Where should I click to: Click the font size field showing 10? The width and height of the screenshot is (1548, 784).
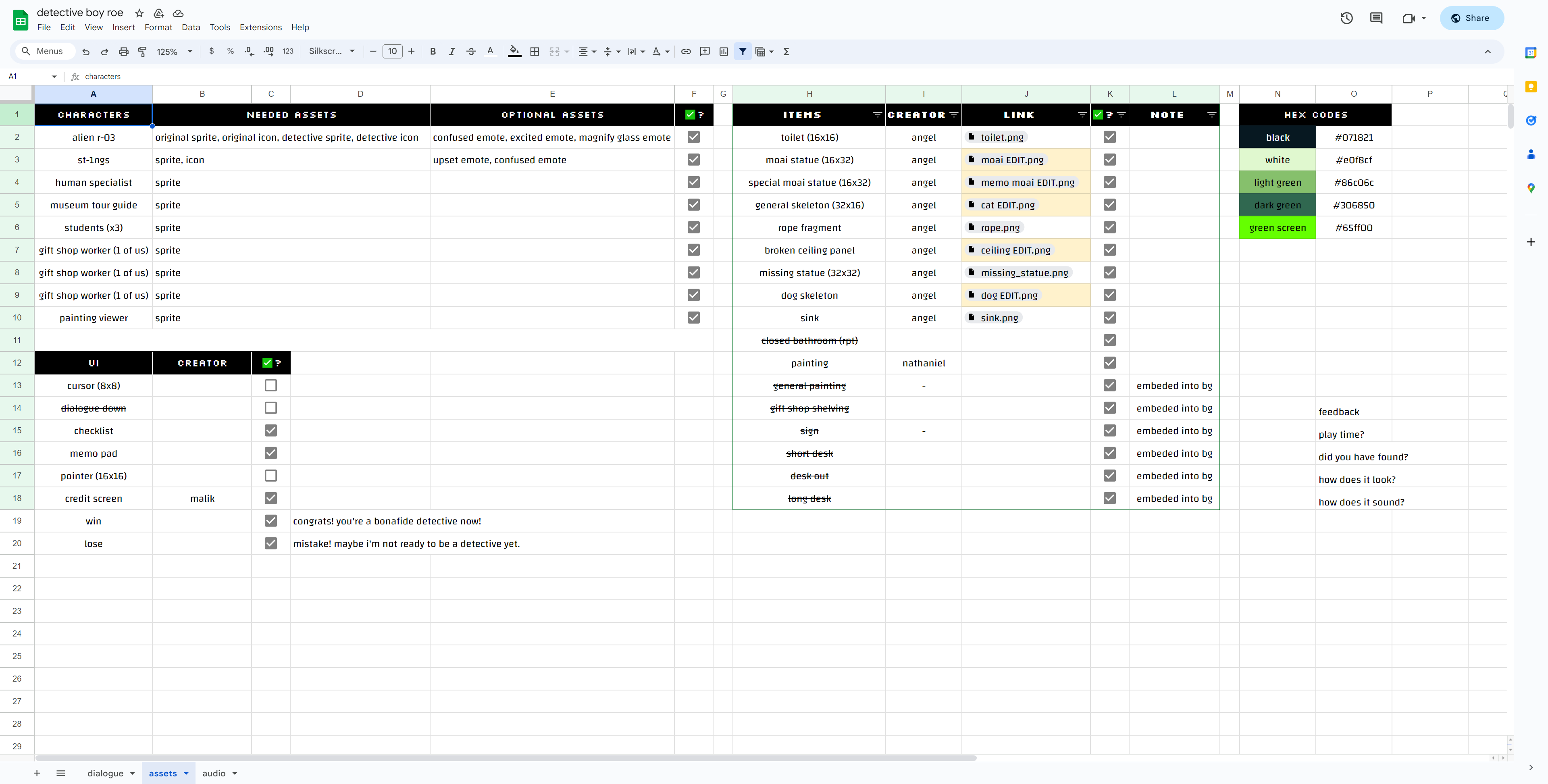[x=392, y=52]
